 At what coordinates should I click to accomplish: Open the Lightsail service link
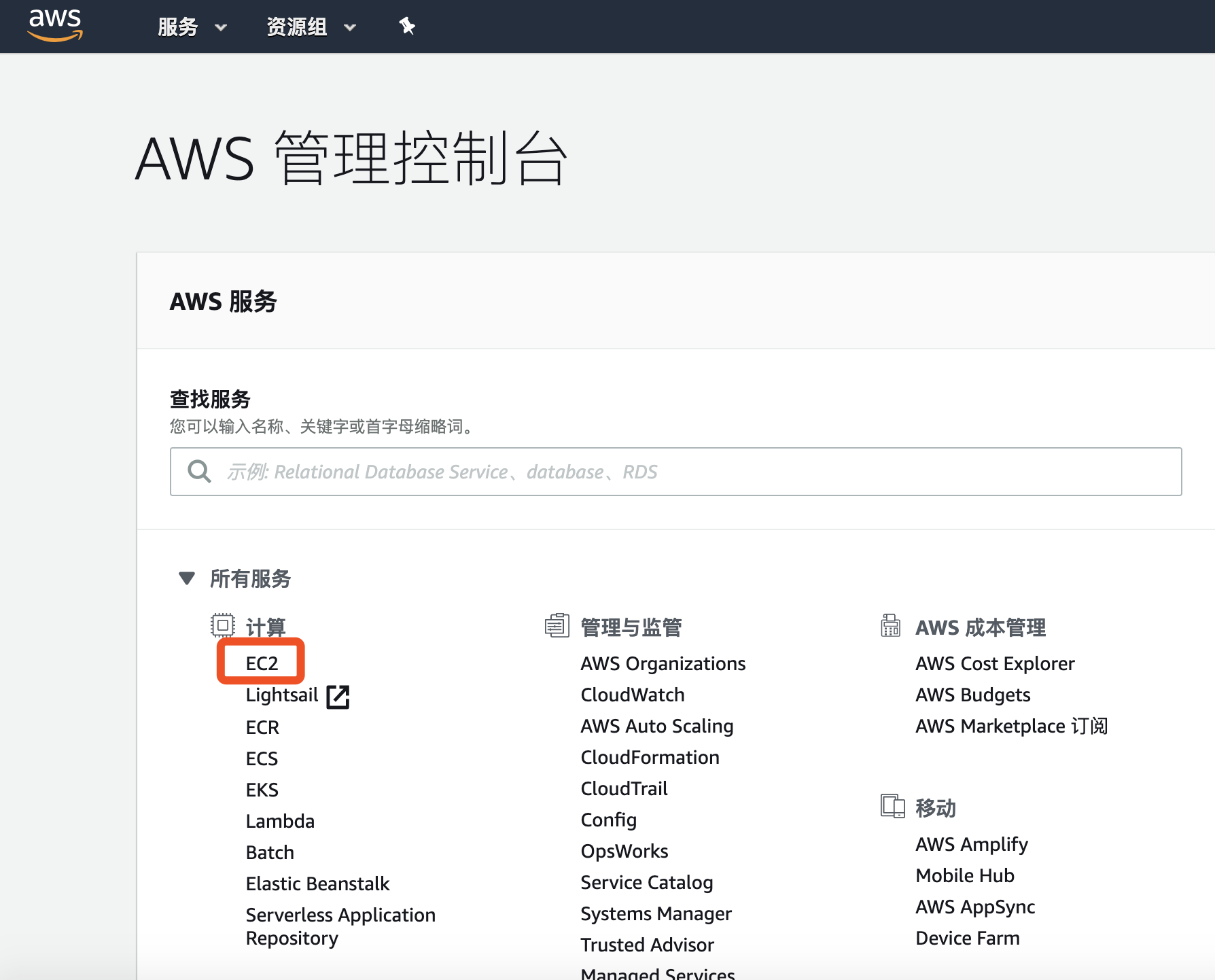click(282, 695)
